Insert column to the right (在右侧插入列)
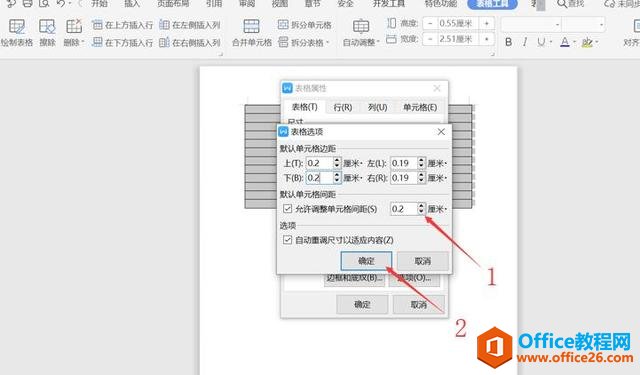This screenshot has height=375, width=640. pos(190,42)
